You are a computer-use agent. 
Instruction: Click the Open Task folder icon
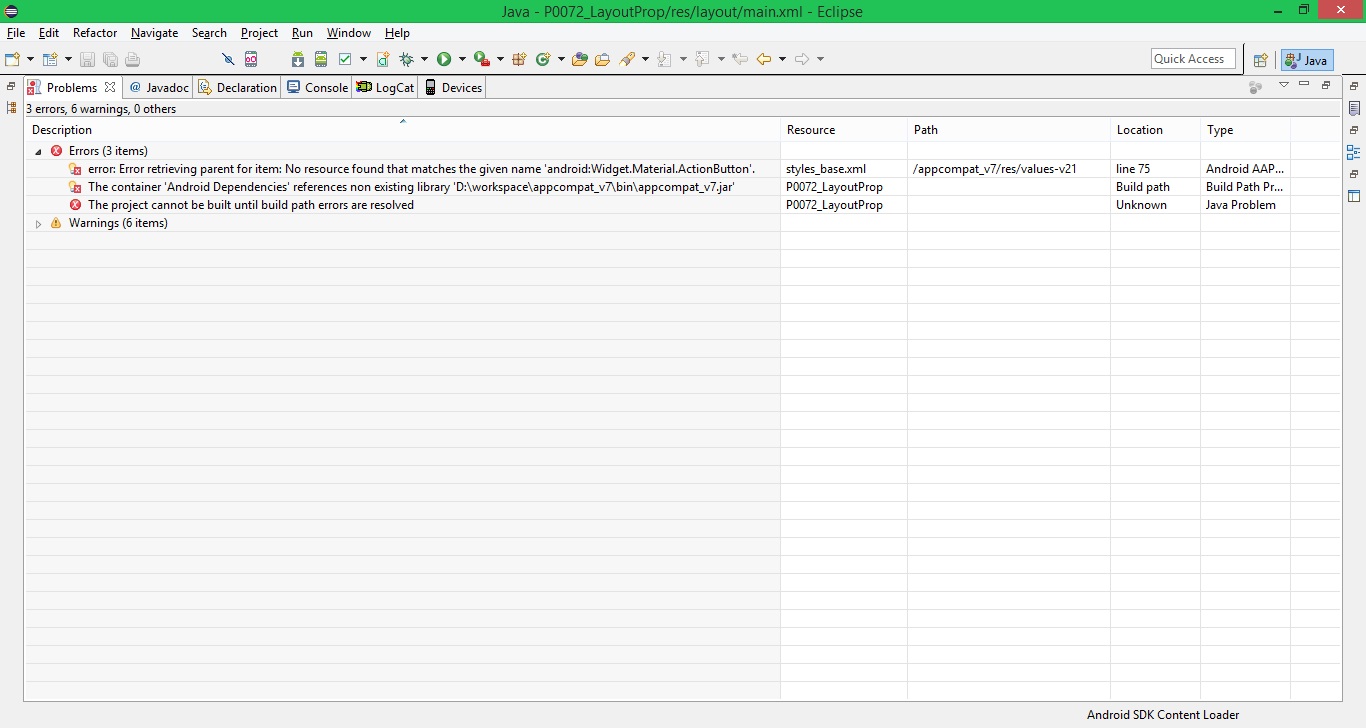[602, 59]
